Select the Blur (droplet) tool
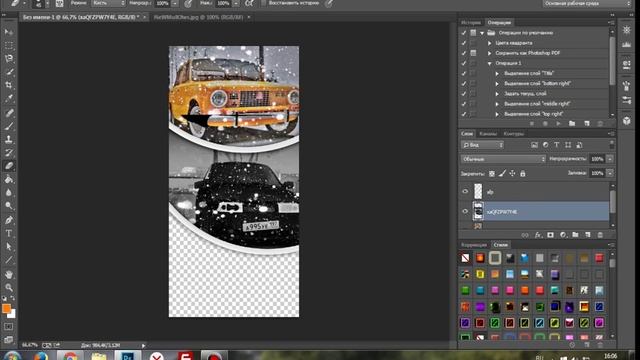Screen dimensions: 640x360 (x=9, y=192)
